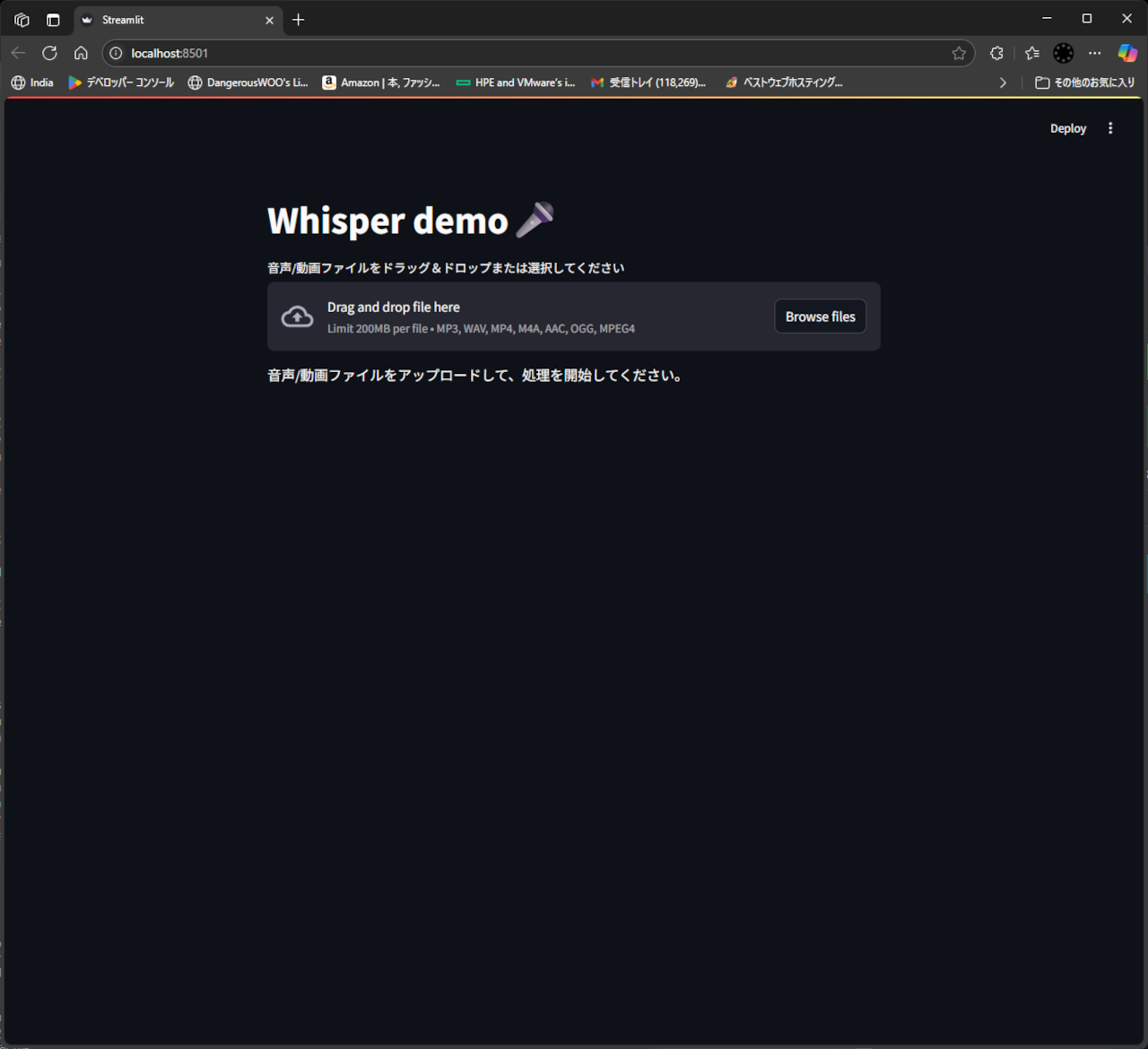Minimize the browser window

1047,18
